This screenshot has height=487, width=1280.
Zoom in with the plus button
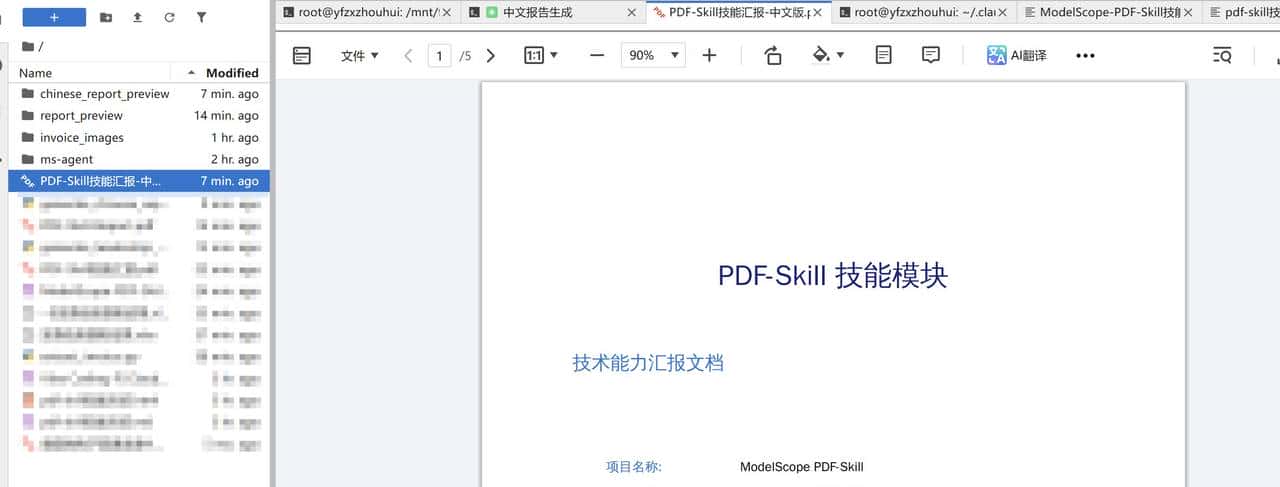pos(709,56)
